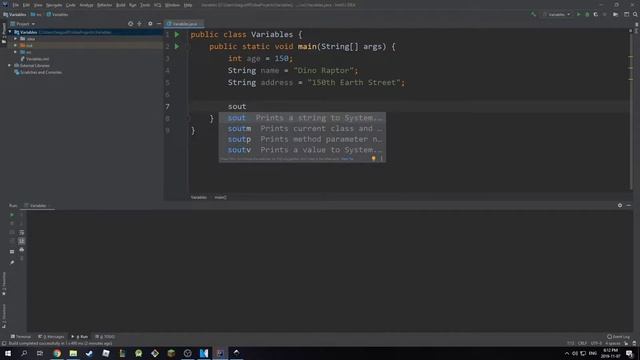The image size is (640, 360).
Task: Click the Windows Start button
Action: (x=8, y=353)
